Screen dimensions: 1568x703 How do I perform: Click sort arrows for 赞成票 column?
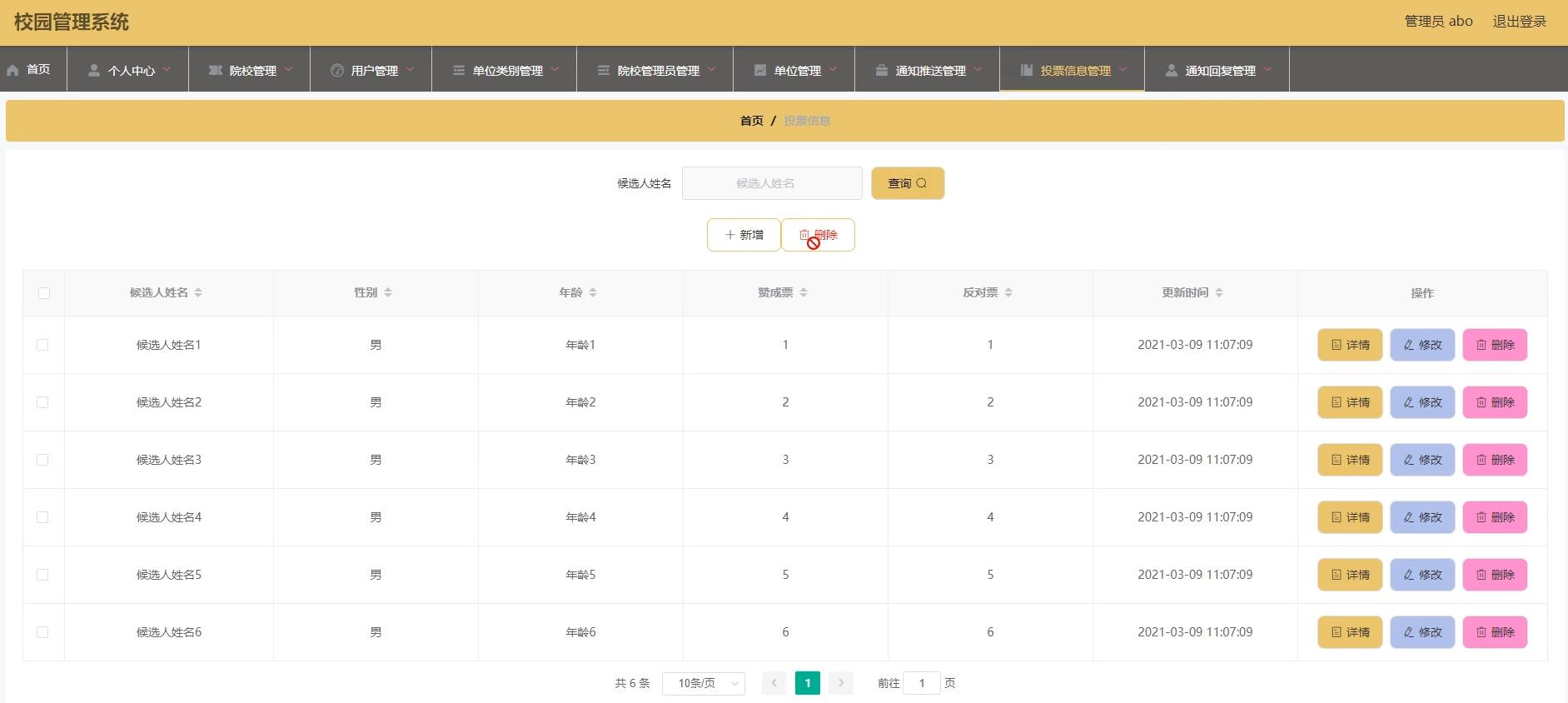point(804,292)
